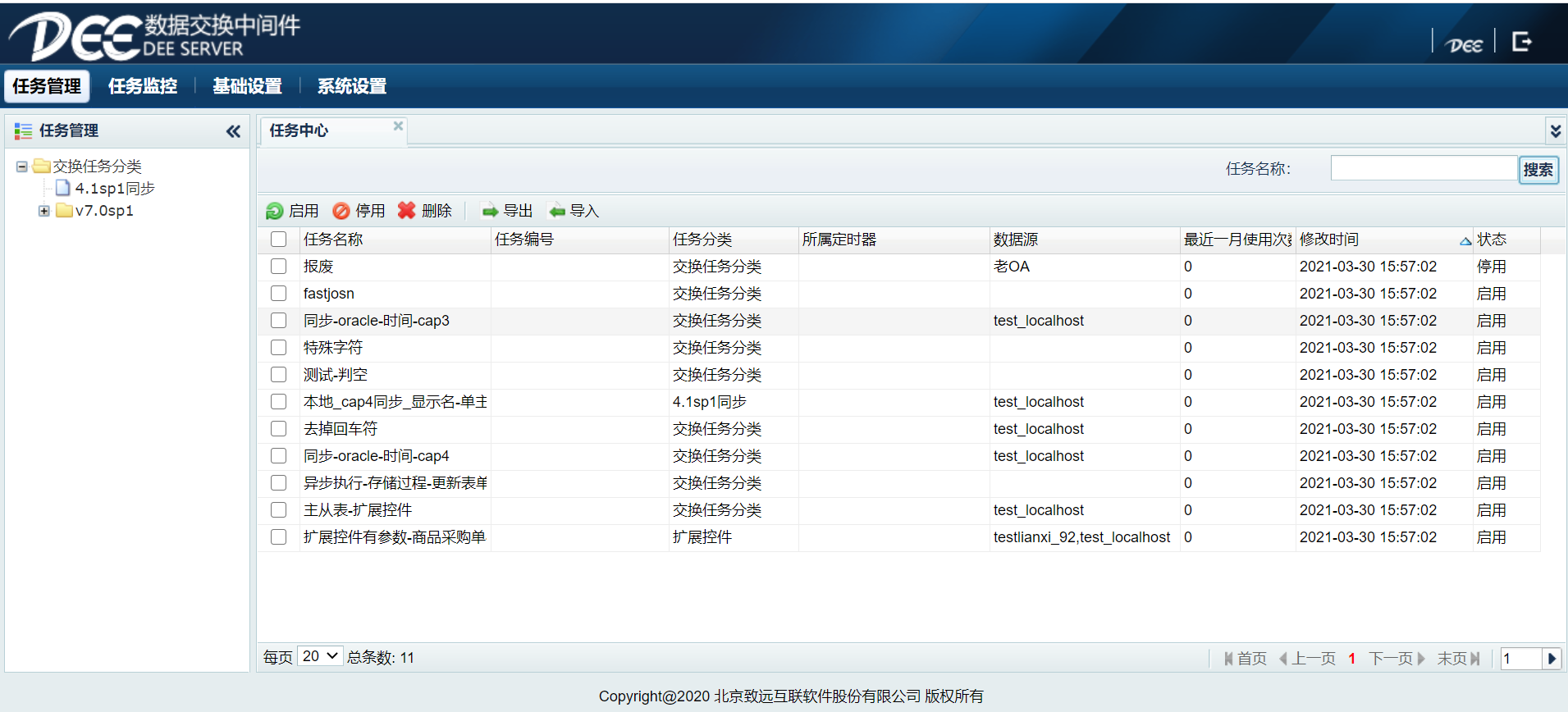This screenshot has width=1568, height=712.
Task: Click the Export (导出) arrow icon
Action: [490, 212]
